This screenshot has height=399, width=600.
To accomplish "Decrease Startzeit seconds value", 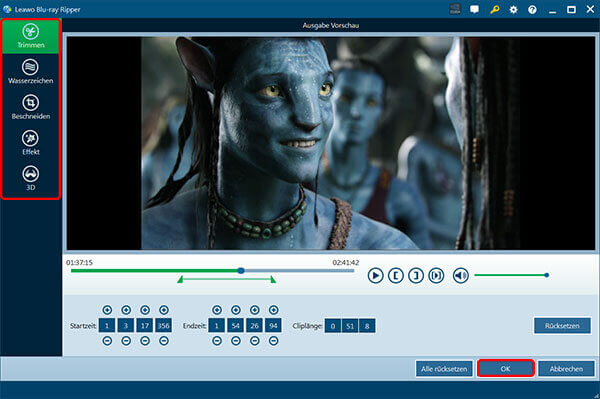I will [x=145, y=341].
